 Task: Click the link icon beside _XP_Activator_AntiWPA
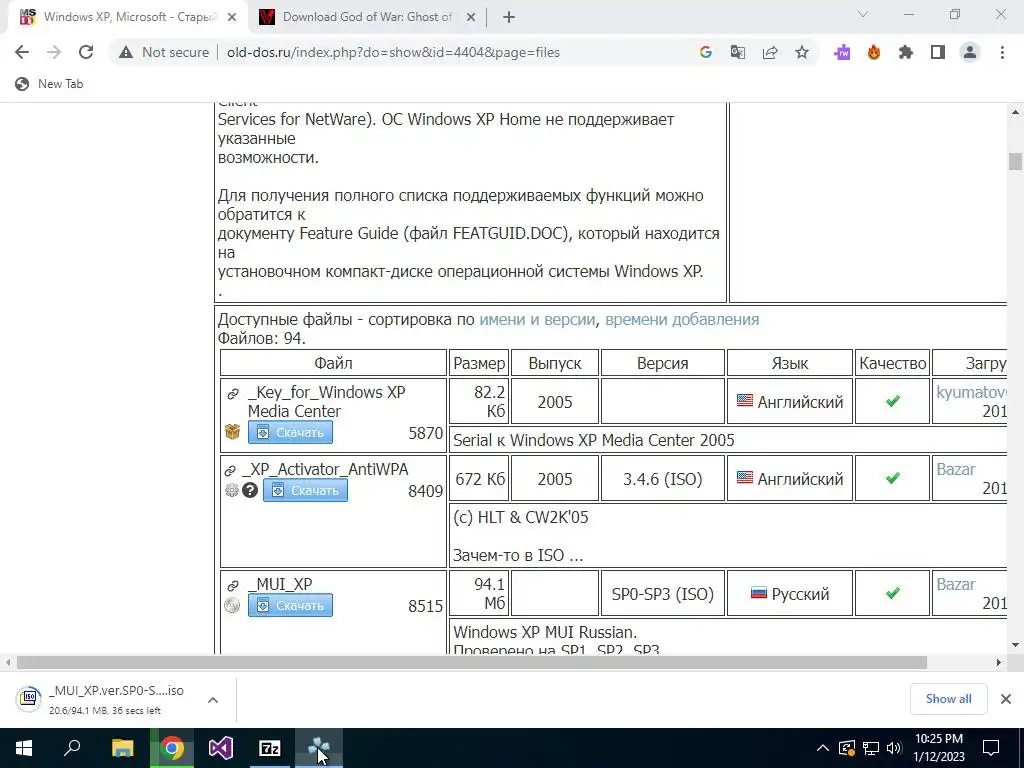[231, 470]
